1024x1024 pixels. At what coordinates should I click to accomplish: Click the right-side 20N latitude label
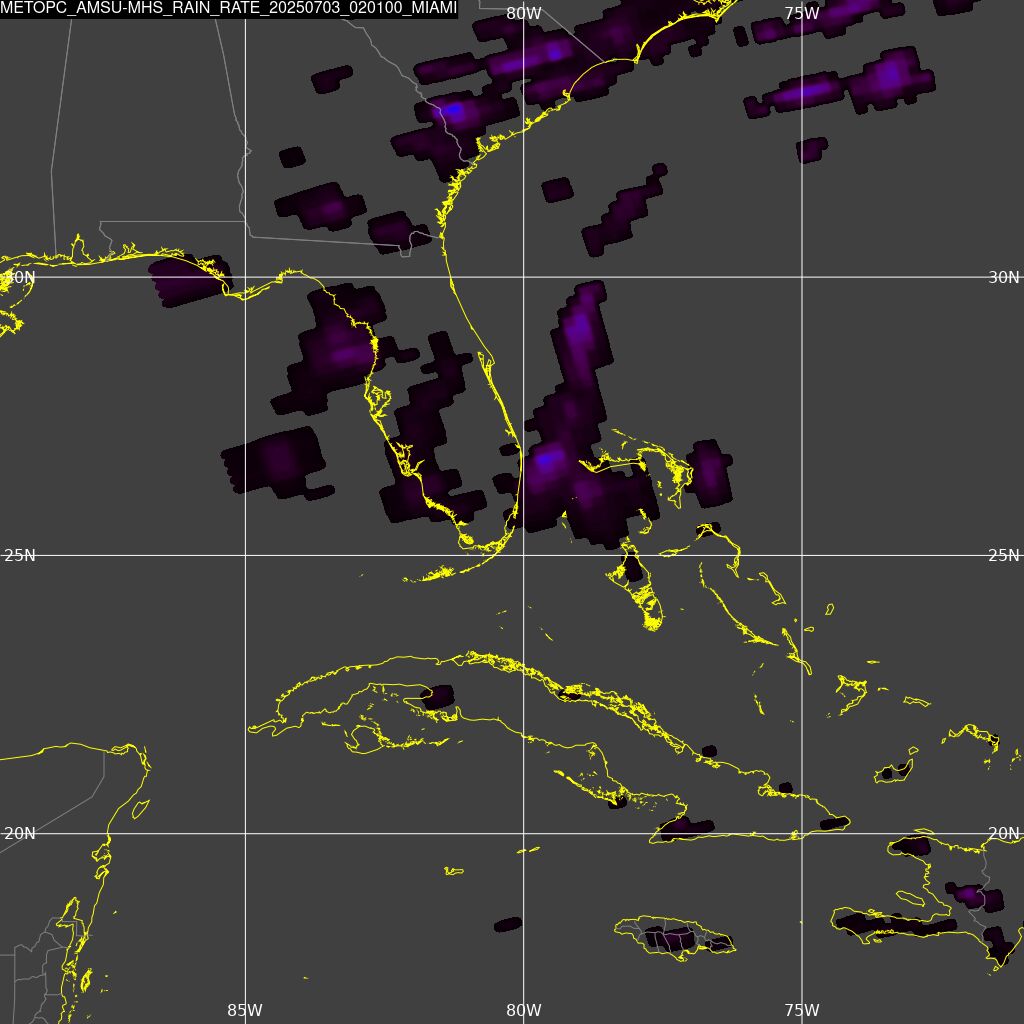[1004, 834]
